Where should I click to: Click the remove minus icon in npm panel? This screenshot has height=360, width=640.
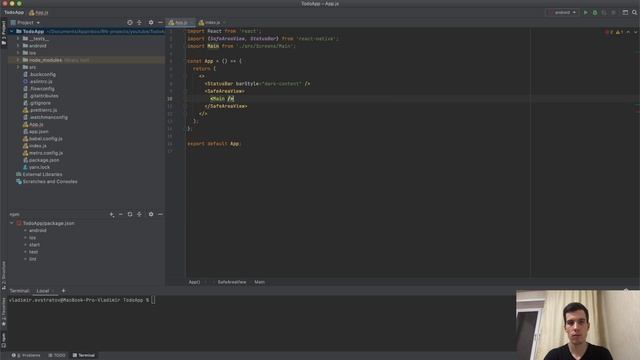coord(120,214)
